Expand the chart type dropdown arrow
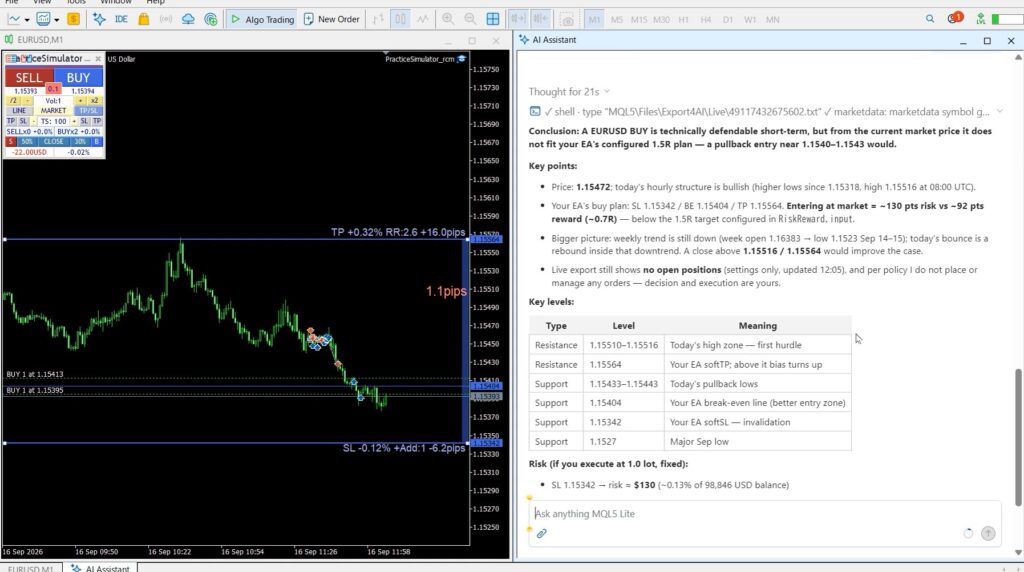 pyautogui.click(x=27, y=20)
